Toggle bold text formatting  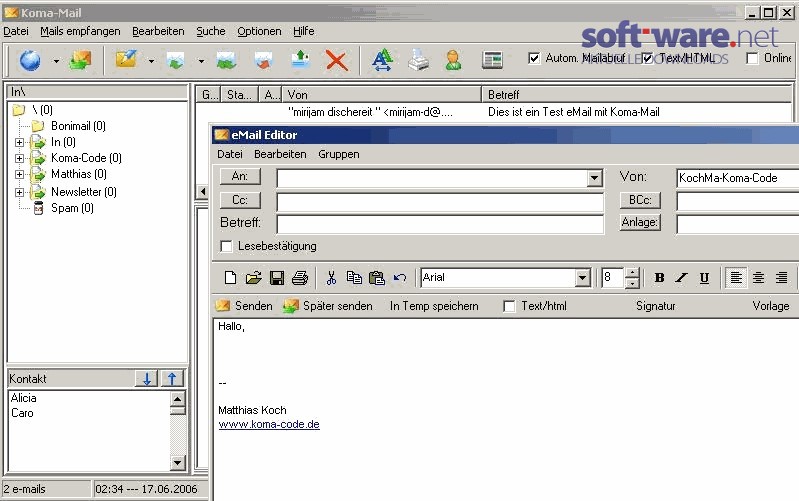point(659,278)
